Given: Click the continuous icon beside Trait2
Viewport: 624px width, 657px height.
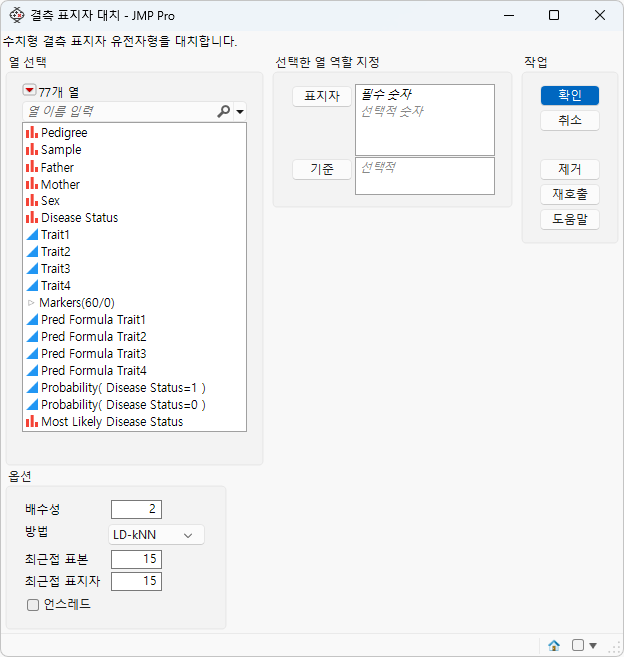Looking at the screenshot, I should [x=32, y=251].
